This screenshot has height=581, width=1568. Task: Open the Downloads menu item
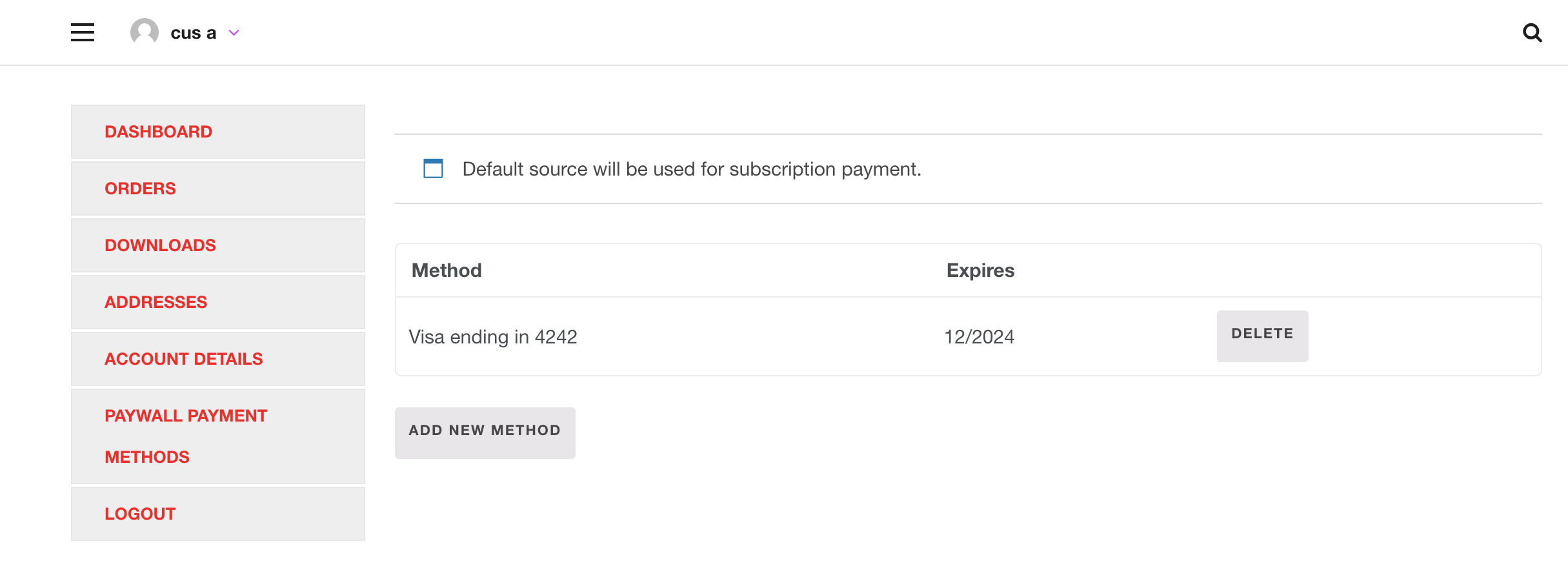[218, 245]
